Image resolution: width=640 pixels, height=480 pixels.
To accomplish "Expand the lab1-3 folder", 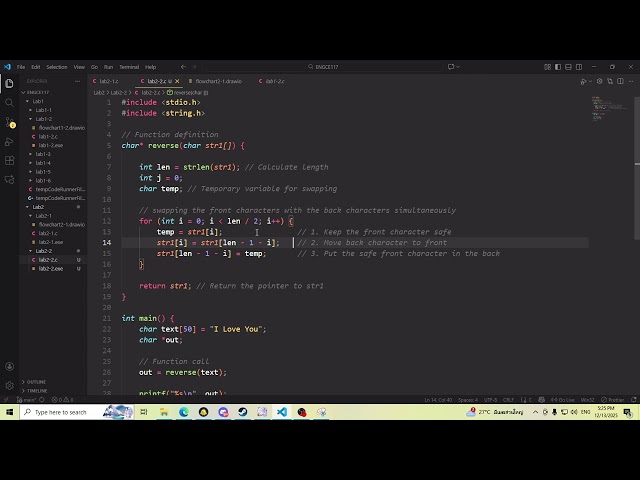I will [43, 154].
